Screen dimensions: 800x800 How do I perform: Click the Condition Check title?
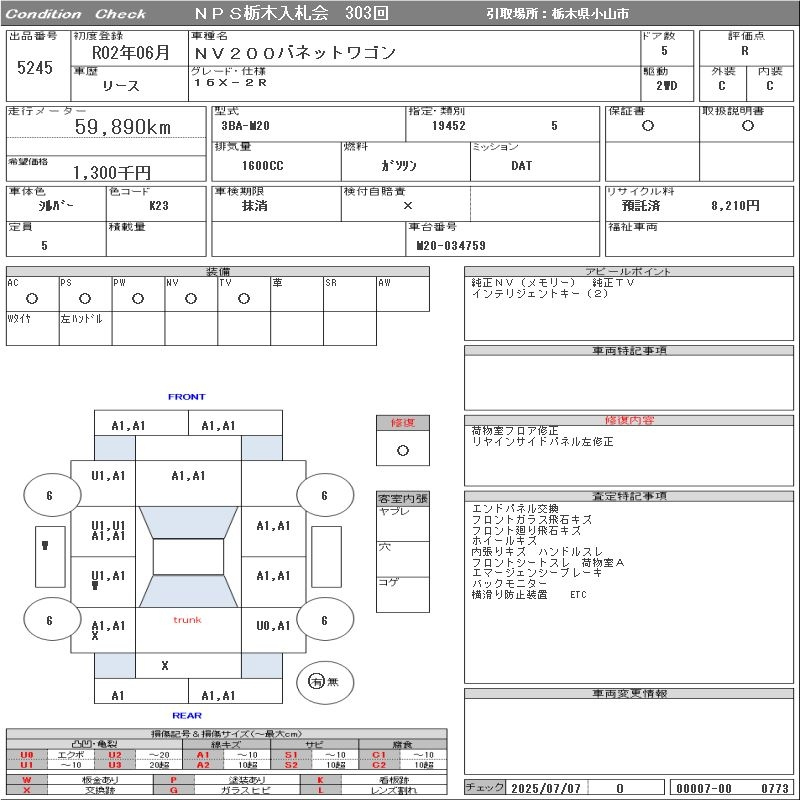(x=76, y=14)
